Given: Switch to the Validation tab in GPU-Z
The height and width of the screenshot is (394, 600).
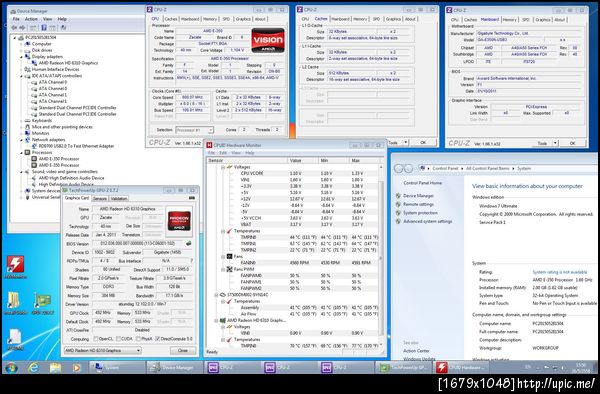Looking at the screenshot, I should tap(119, 199).
